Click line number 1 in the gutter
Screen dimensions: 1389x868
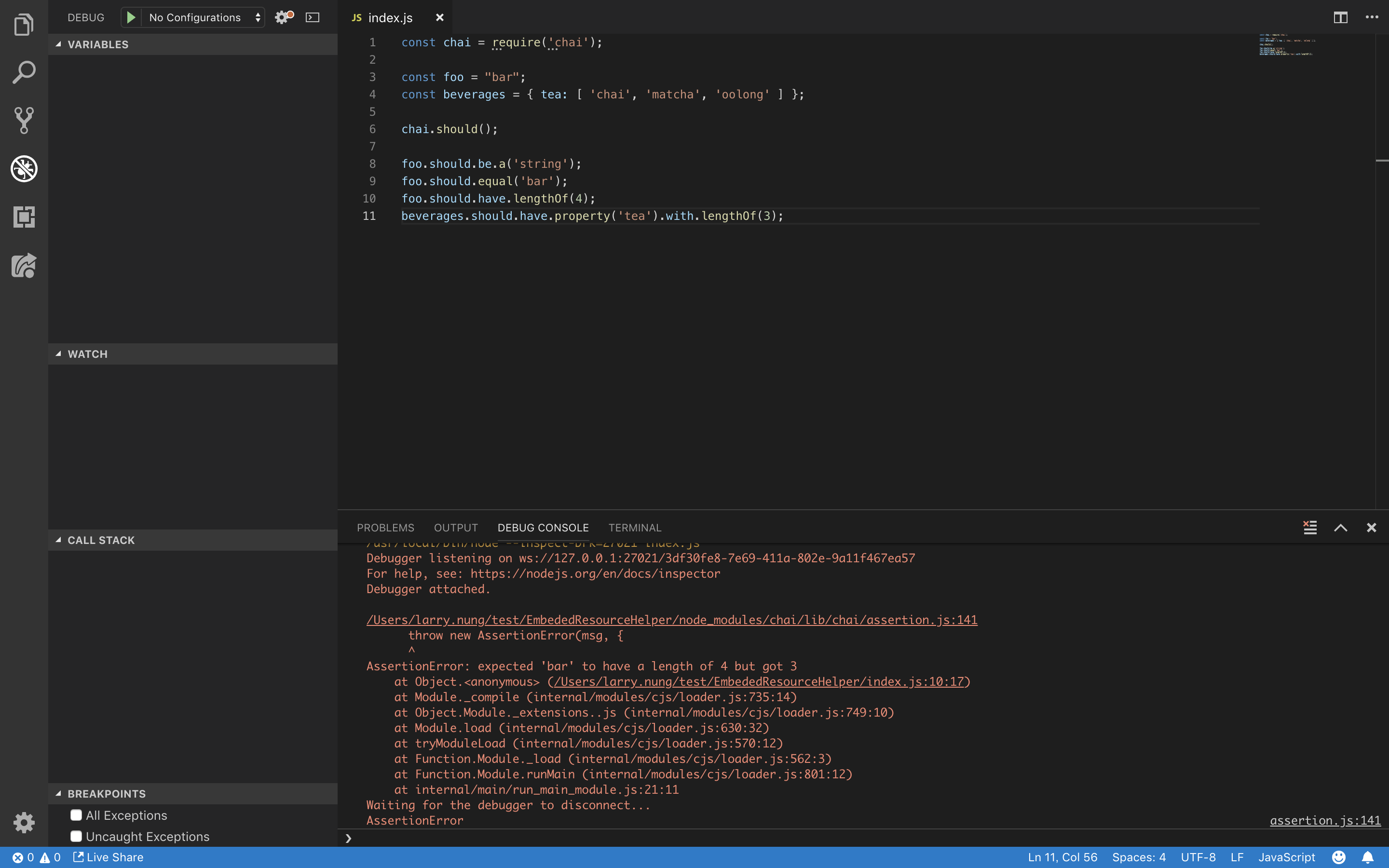[372, 42]
